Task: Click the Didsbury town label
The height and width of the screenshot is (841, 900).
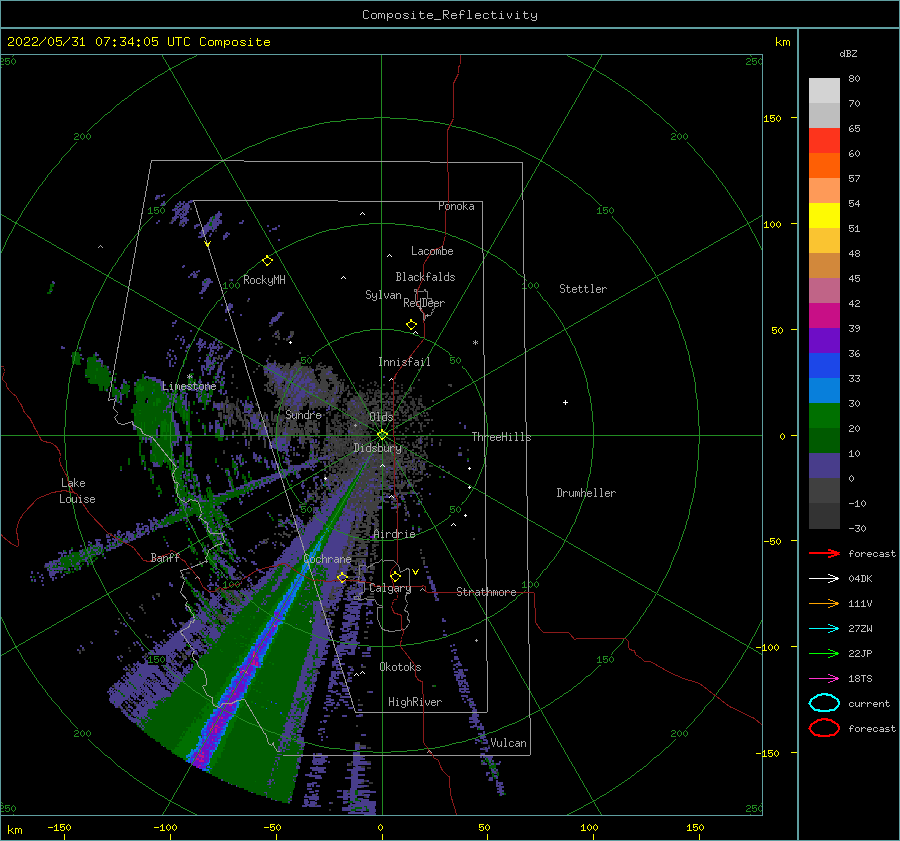Action: [377, 448]
